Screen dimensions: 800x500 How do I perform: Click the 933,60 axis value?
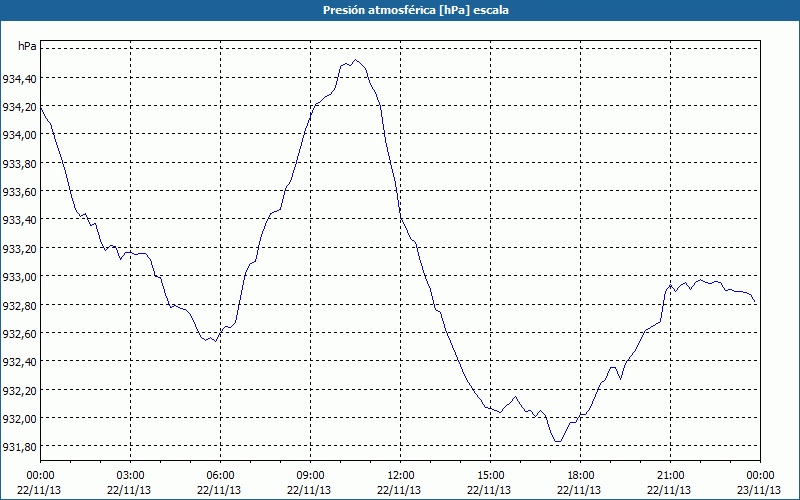[x=19, y=192]
